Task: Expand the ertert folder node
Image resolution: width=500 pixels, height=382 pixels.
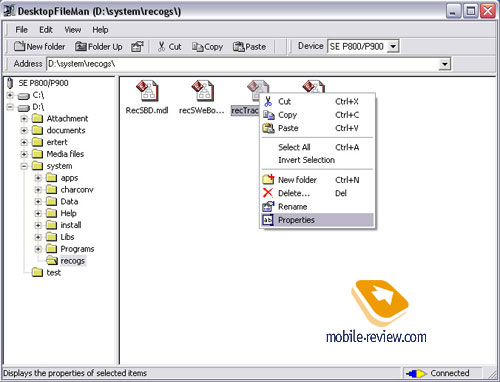Action: pos(24,142)
